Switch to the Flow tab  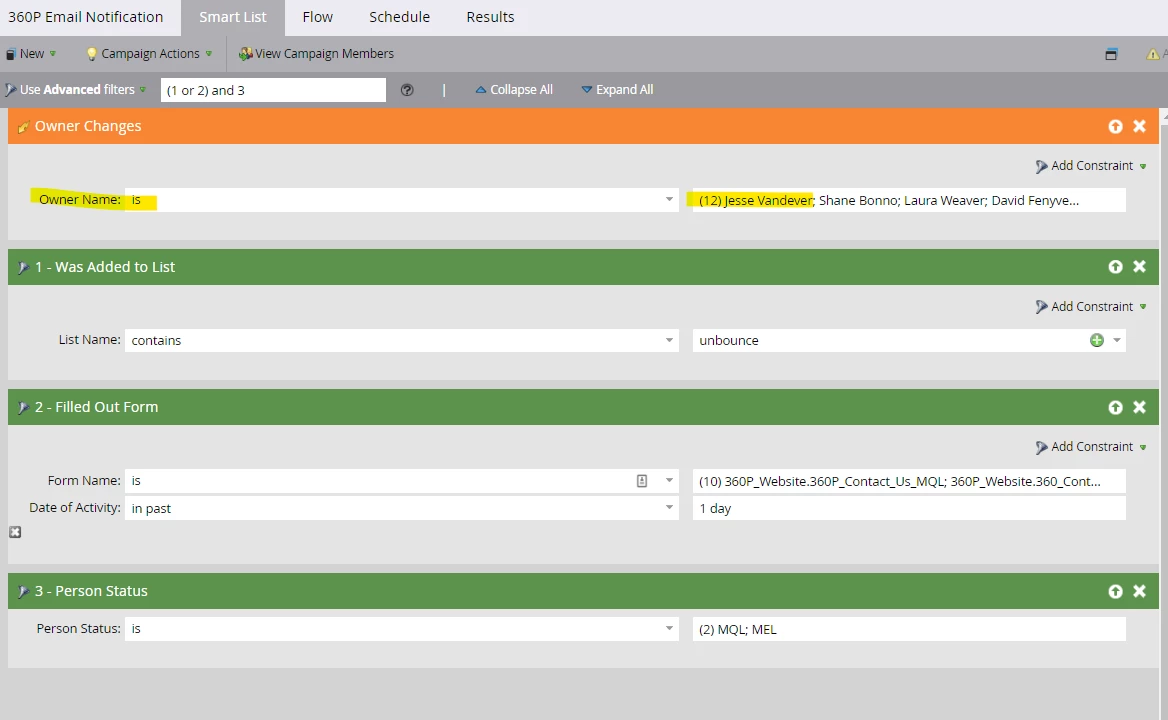(317, 17)
